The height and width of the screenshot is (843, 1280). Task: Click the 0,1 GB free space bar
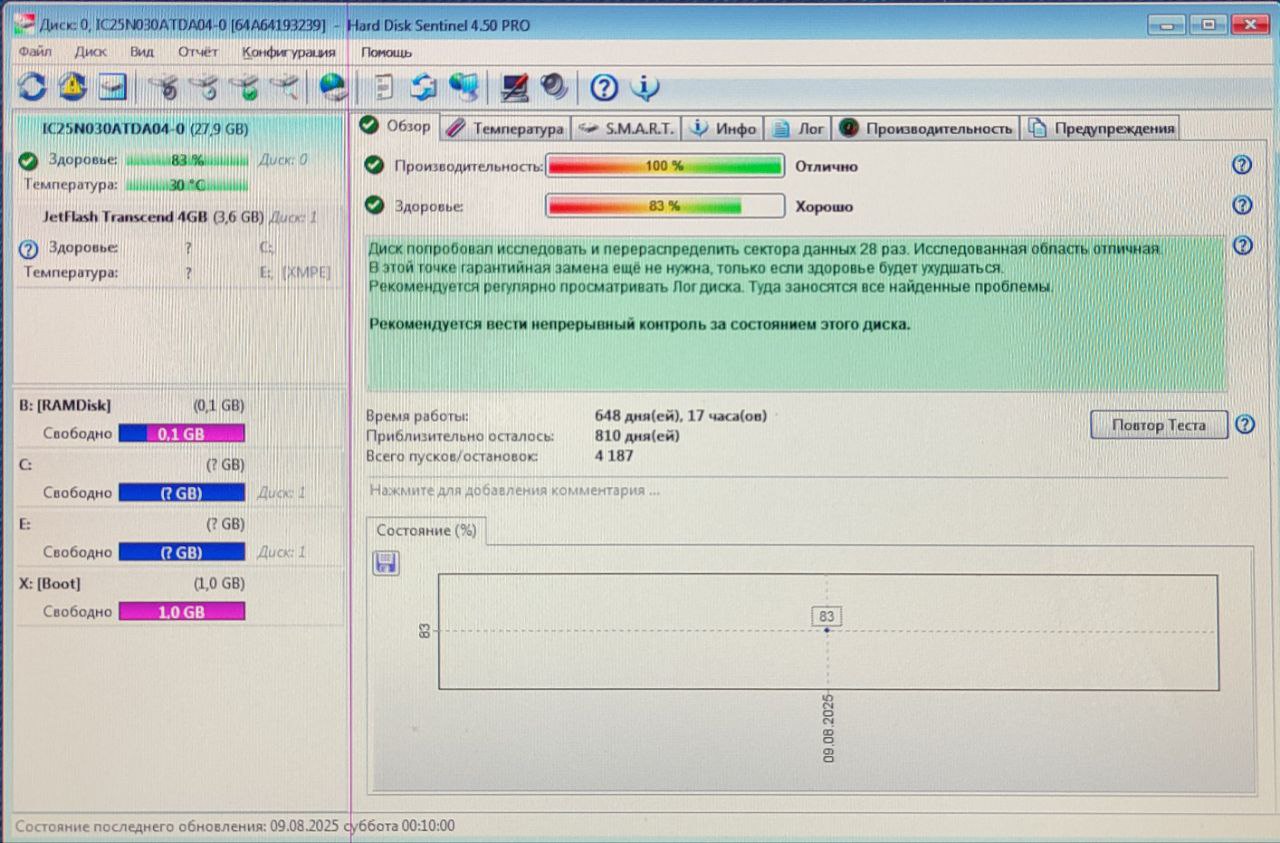[181, 434]
